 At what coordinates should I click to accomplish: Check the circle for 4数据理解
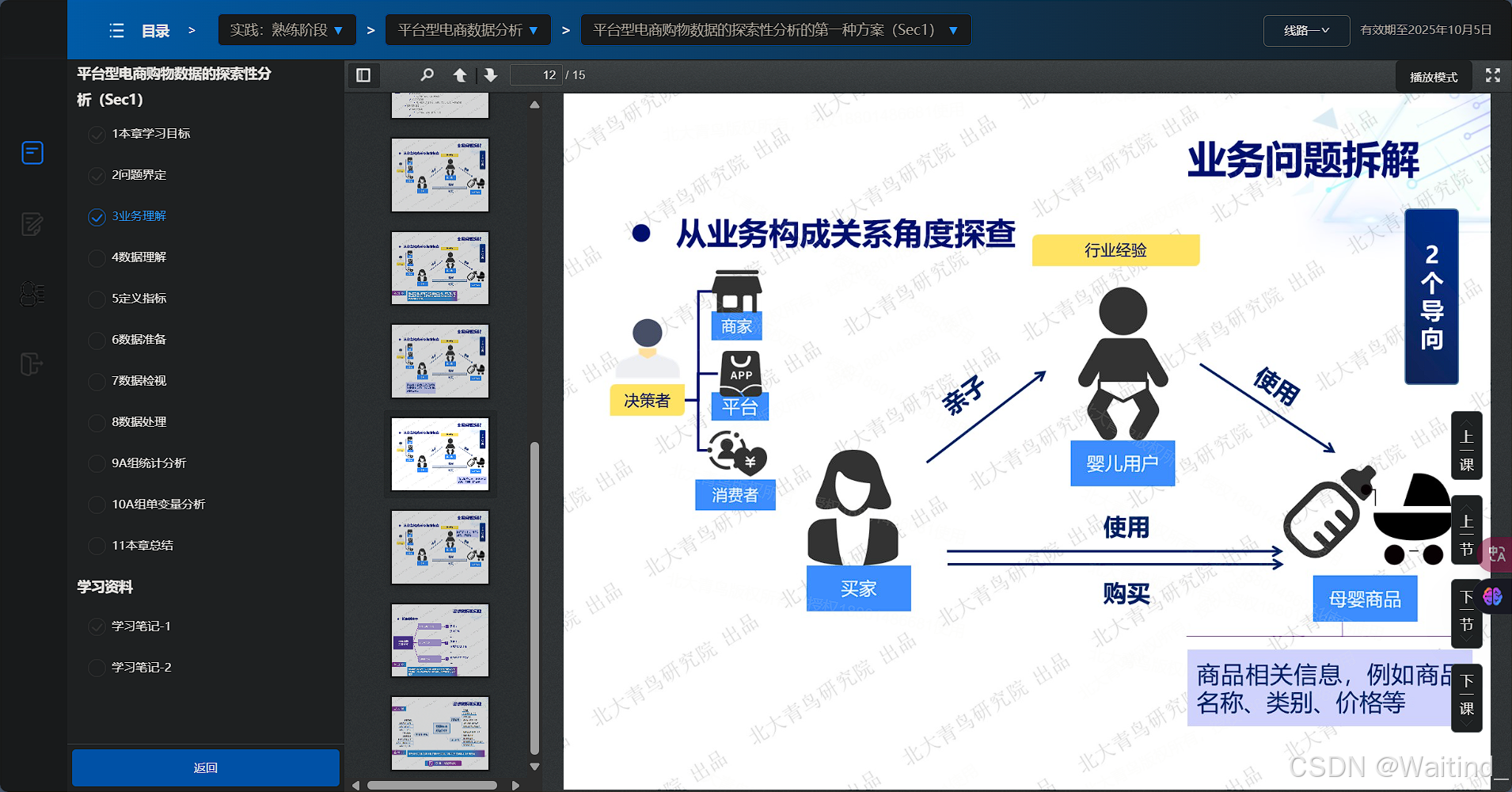97,257
